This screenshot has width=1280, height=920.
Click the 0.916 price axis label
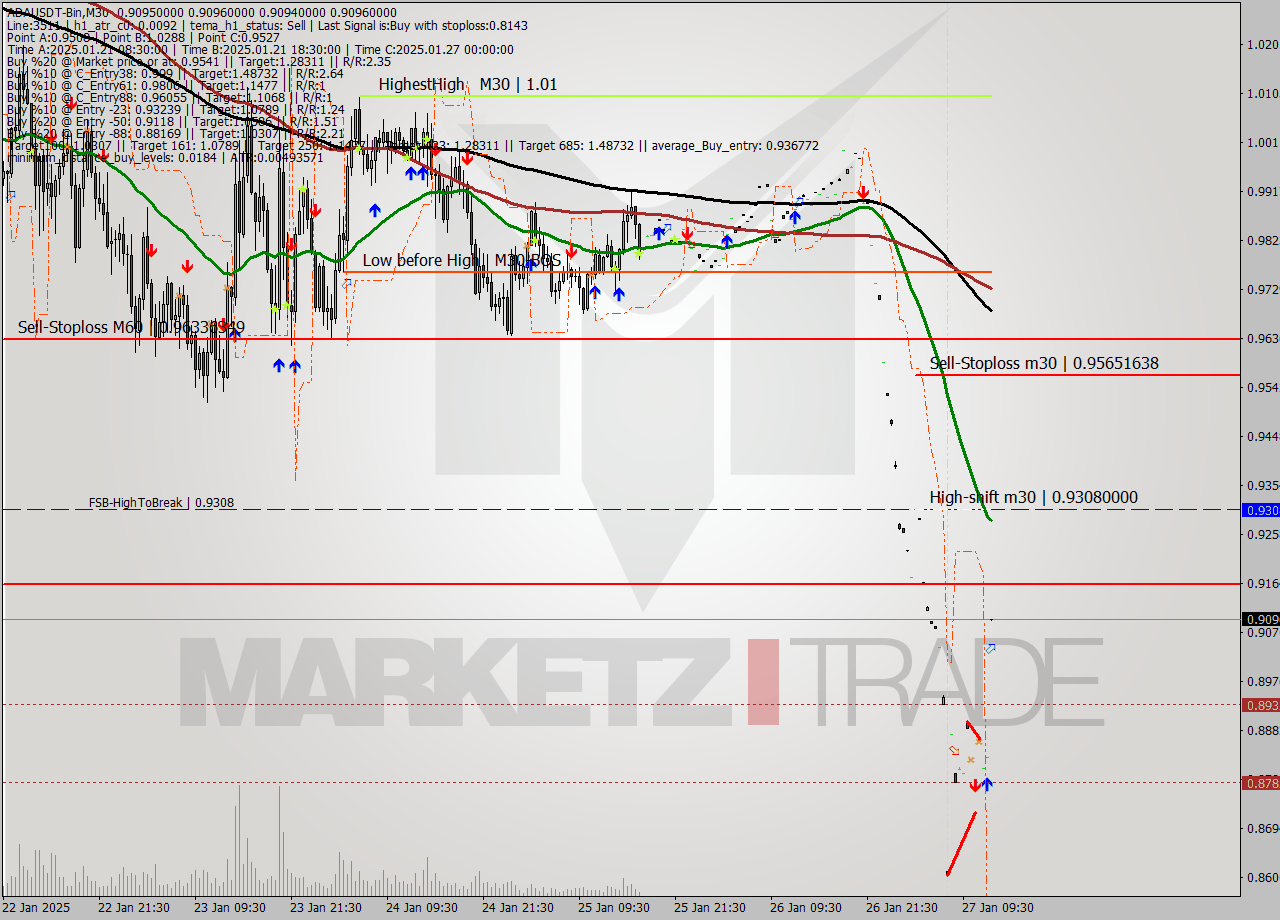coord(1263,584)
